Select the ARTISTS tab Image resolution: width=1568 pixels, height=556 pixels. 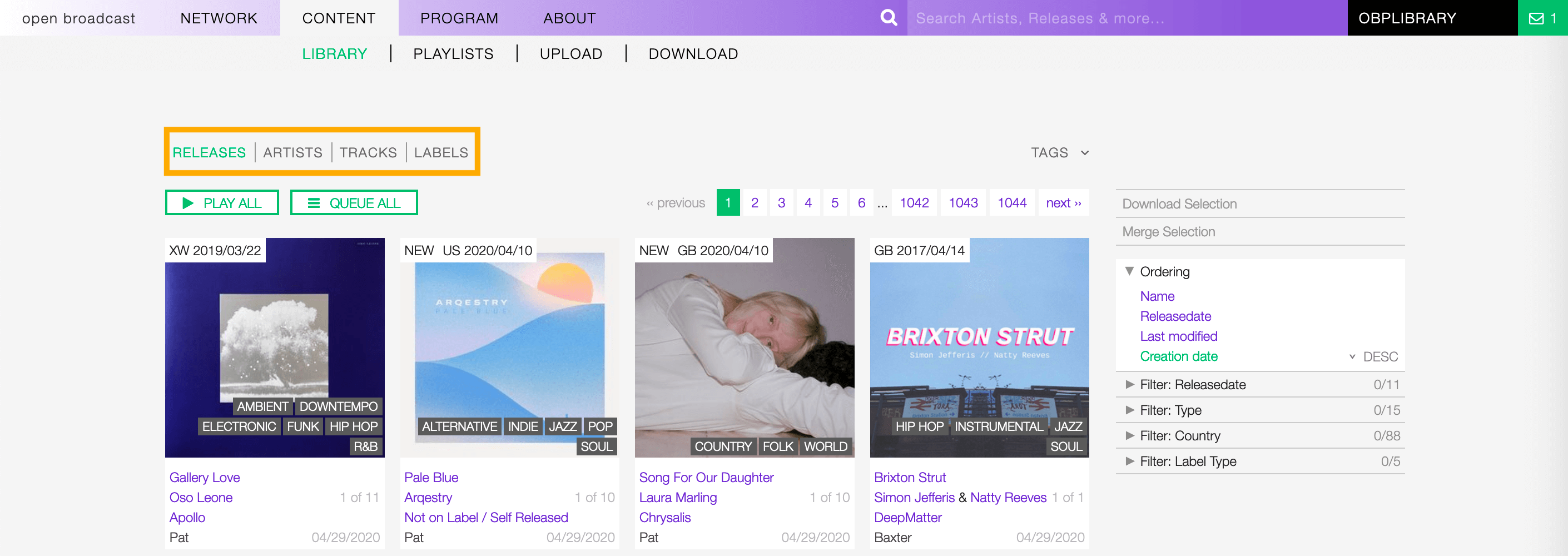click(293, 152)
